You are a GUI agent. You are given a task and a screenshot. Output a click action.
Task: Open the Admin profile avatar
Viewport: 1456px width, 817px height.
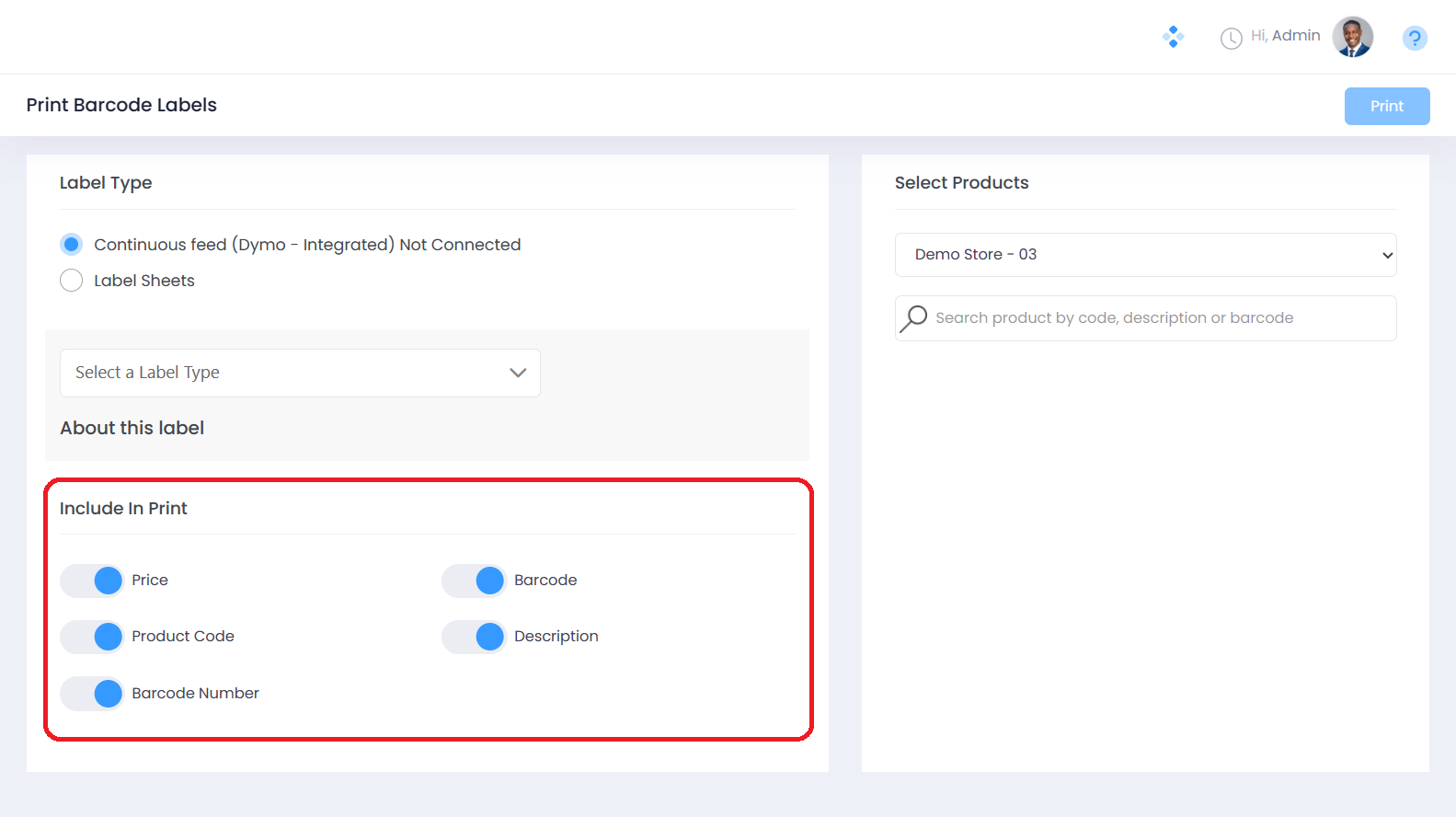[1352, 37]
